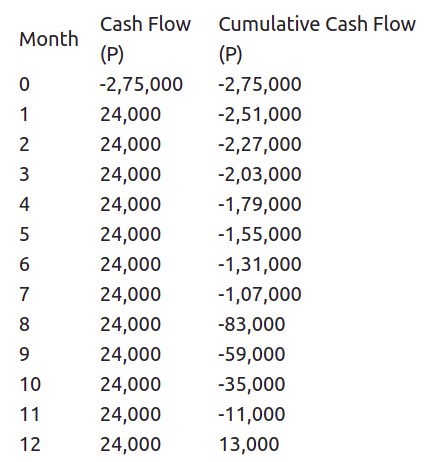
Task: Click the cumulative value -59,000
Action: (252, 354)
